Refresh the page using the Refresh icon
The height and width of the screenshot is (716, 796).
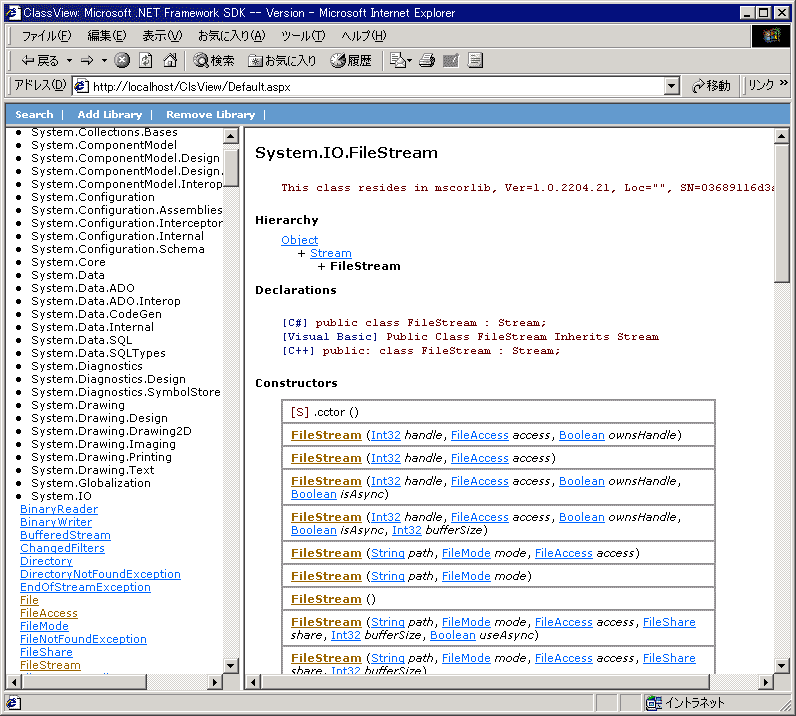(146, 60)
